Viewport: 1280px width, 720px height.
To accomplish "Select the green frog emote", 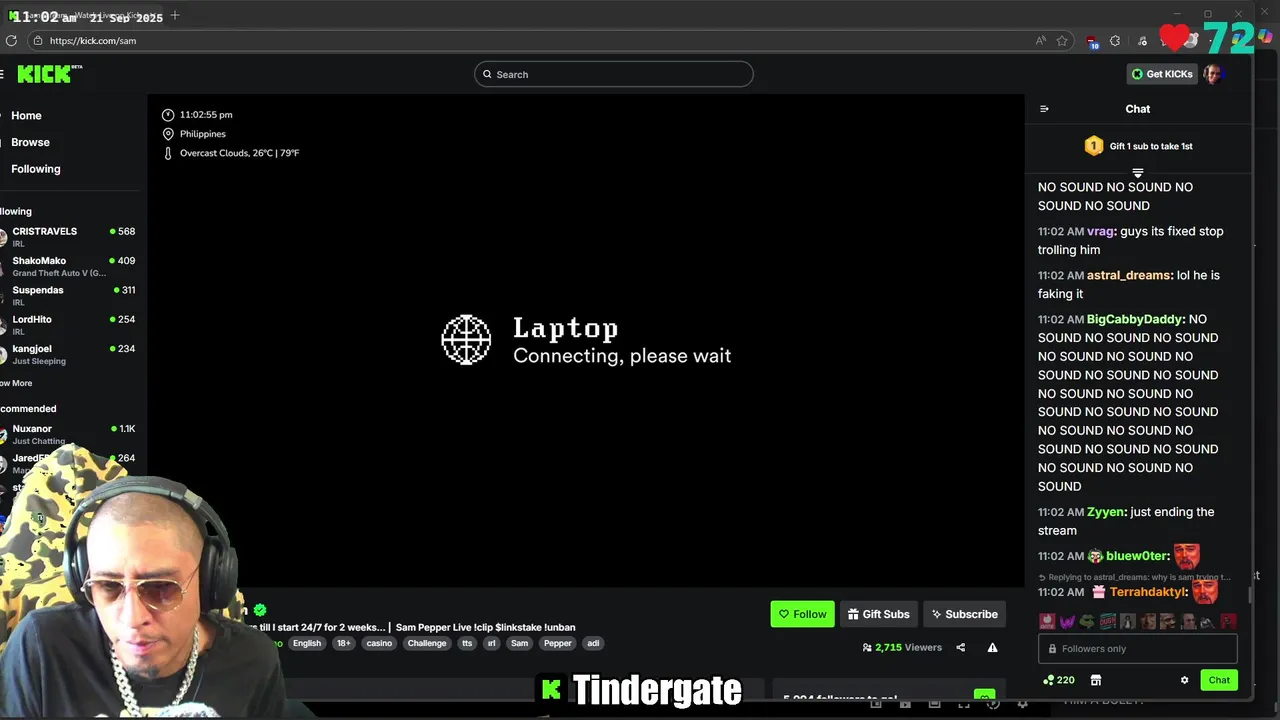I will [1087, 622].
